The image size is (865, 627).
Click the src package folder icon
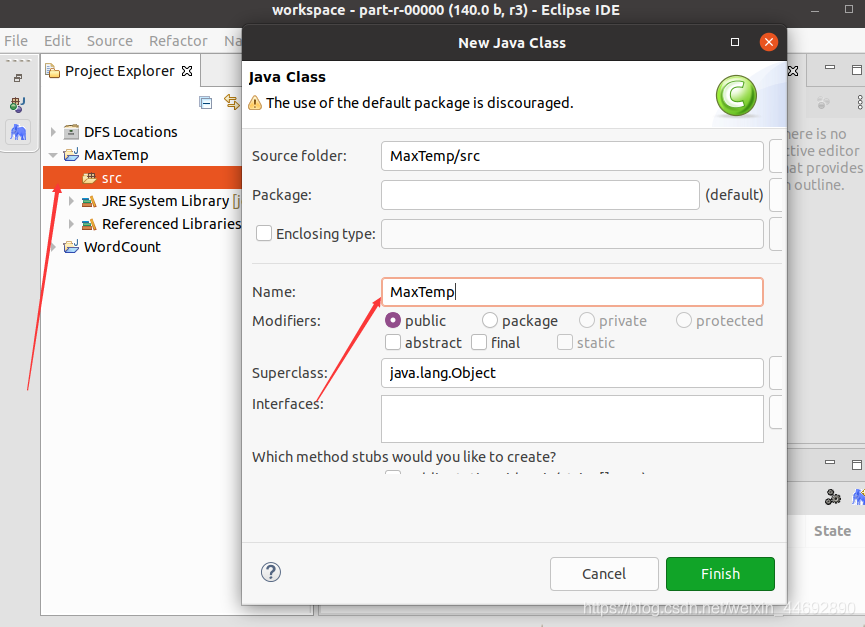click(89, 178)
